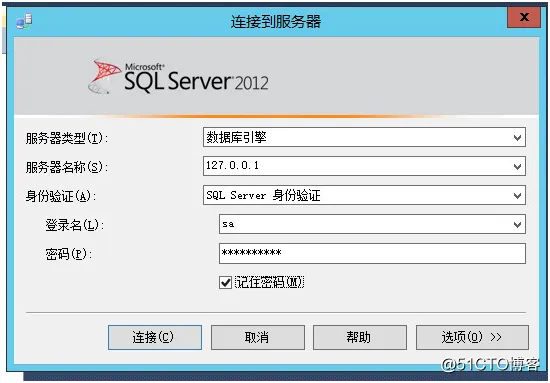The image size is (550, 383).
Task: Close the 连接到服务器 dialog
Action: click(x=524, y=17)
